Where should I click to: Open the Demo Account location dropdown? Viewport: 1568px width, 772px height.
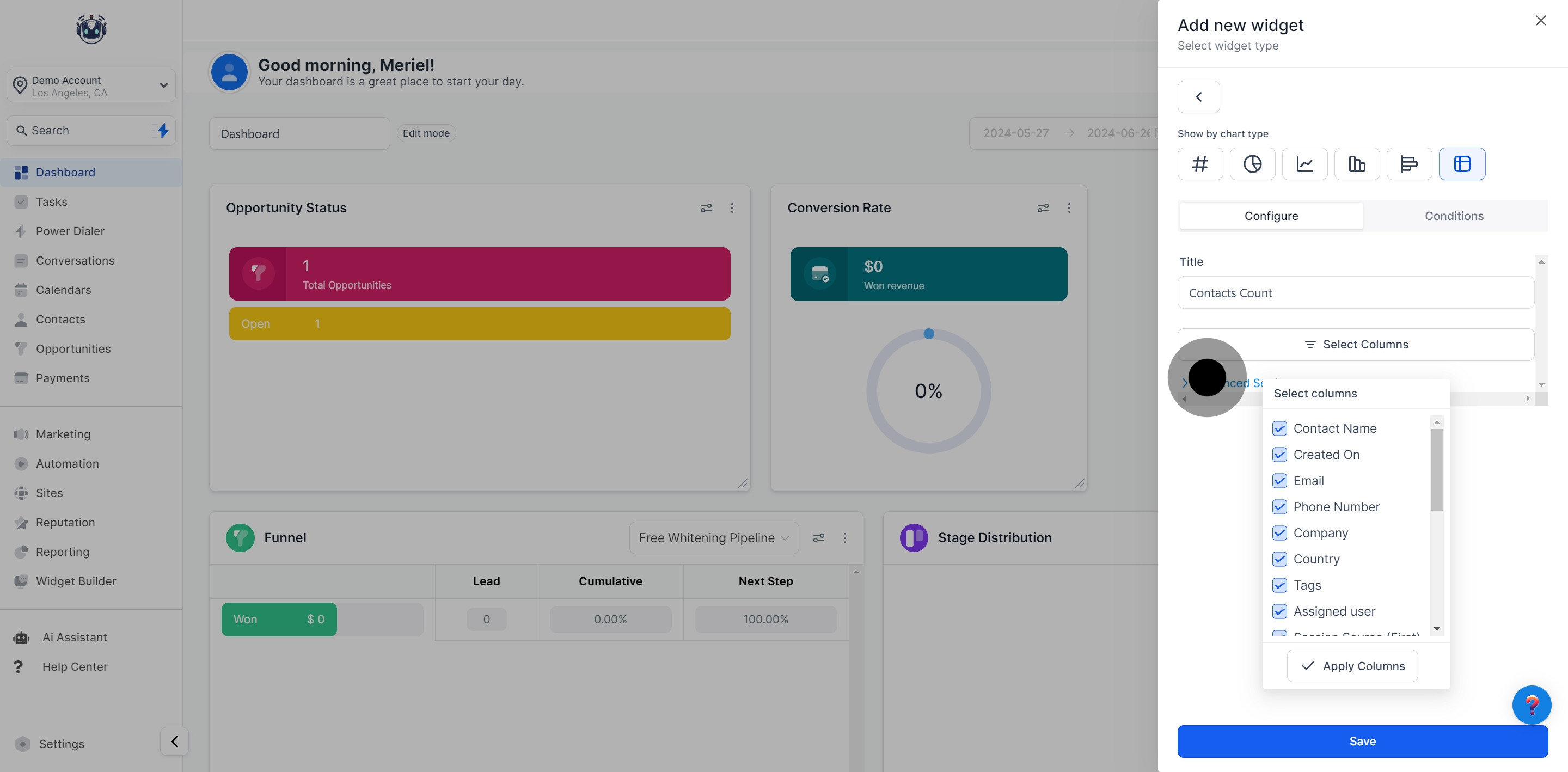pos(91,86)
